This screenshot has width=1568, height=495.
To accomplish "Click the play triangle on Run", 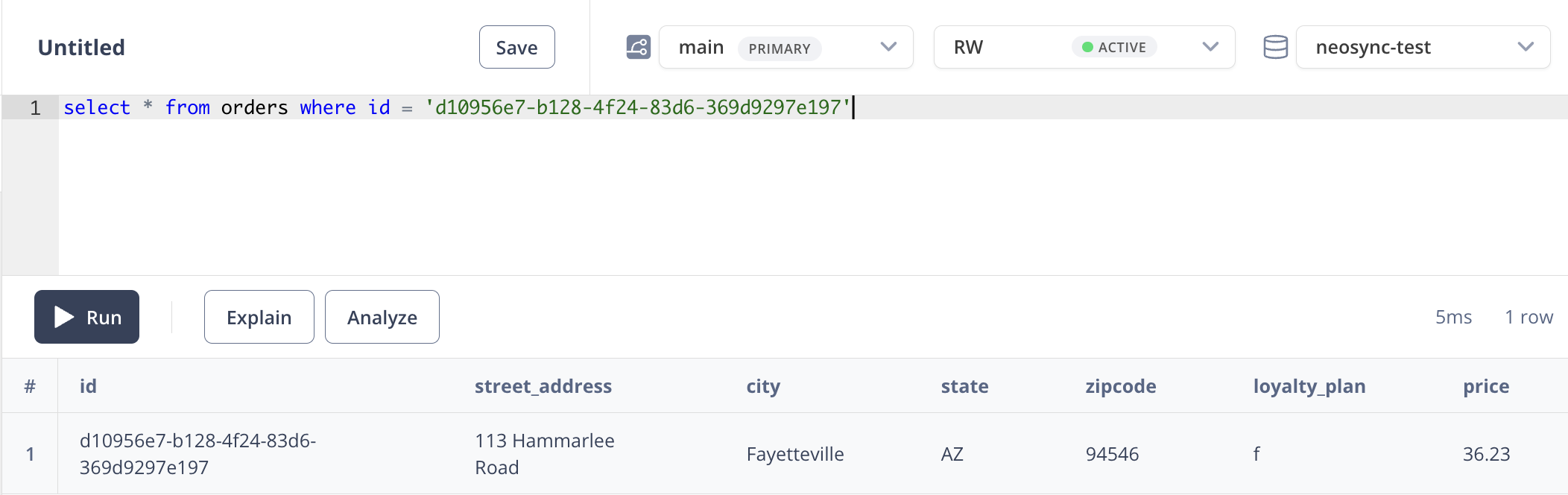I will 64,317.
